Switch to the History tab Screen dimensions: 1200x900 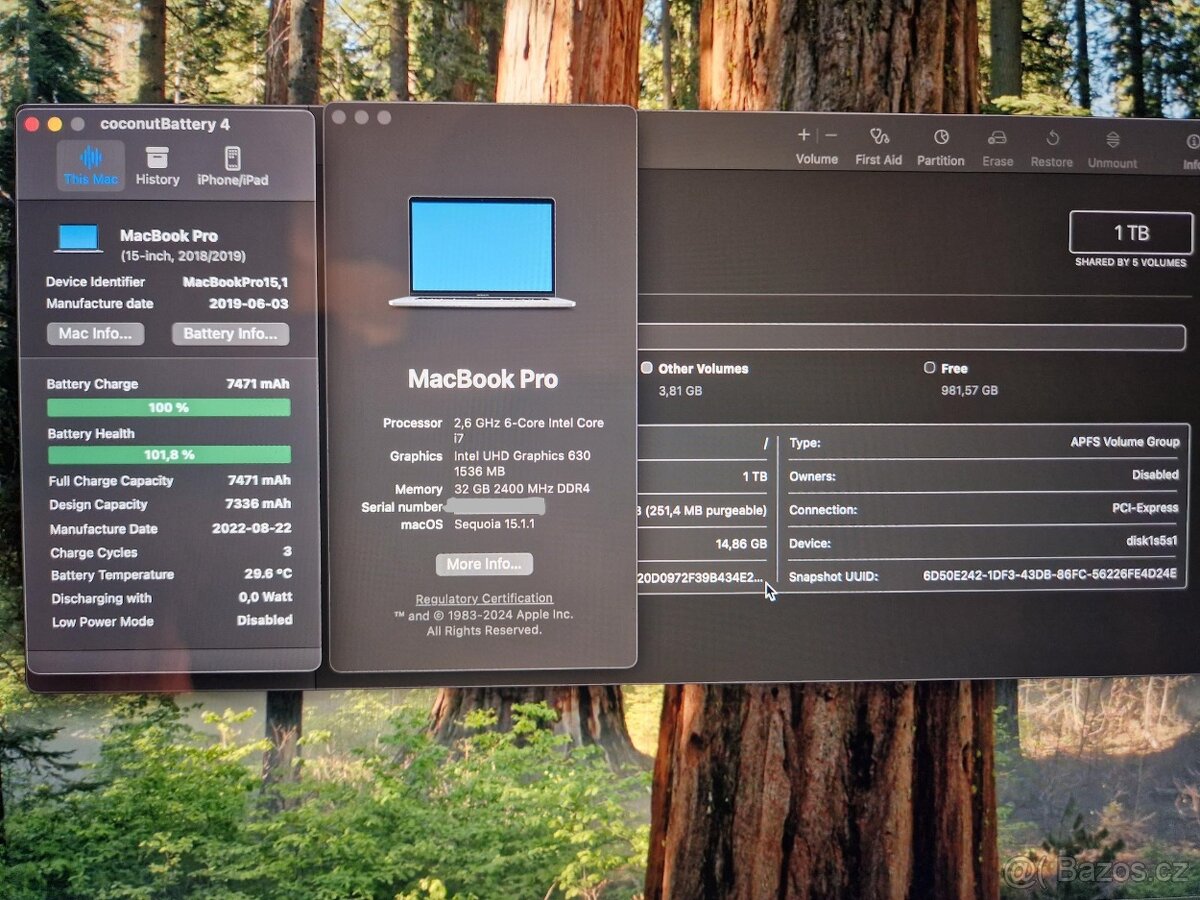click(157, 165)
